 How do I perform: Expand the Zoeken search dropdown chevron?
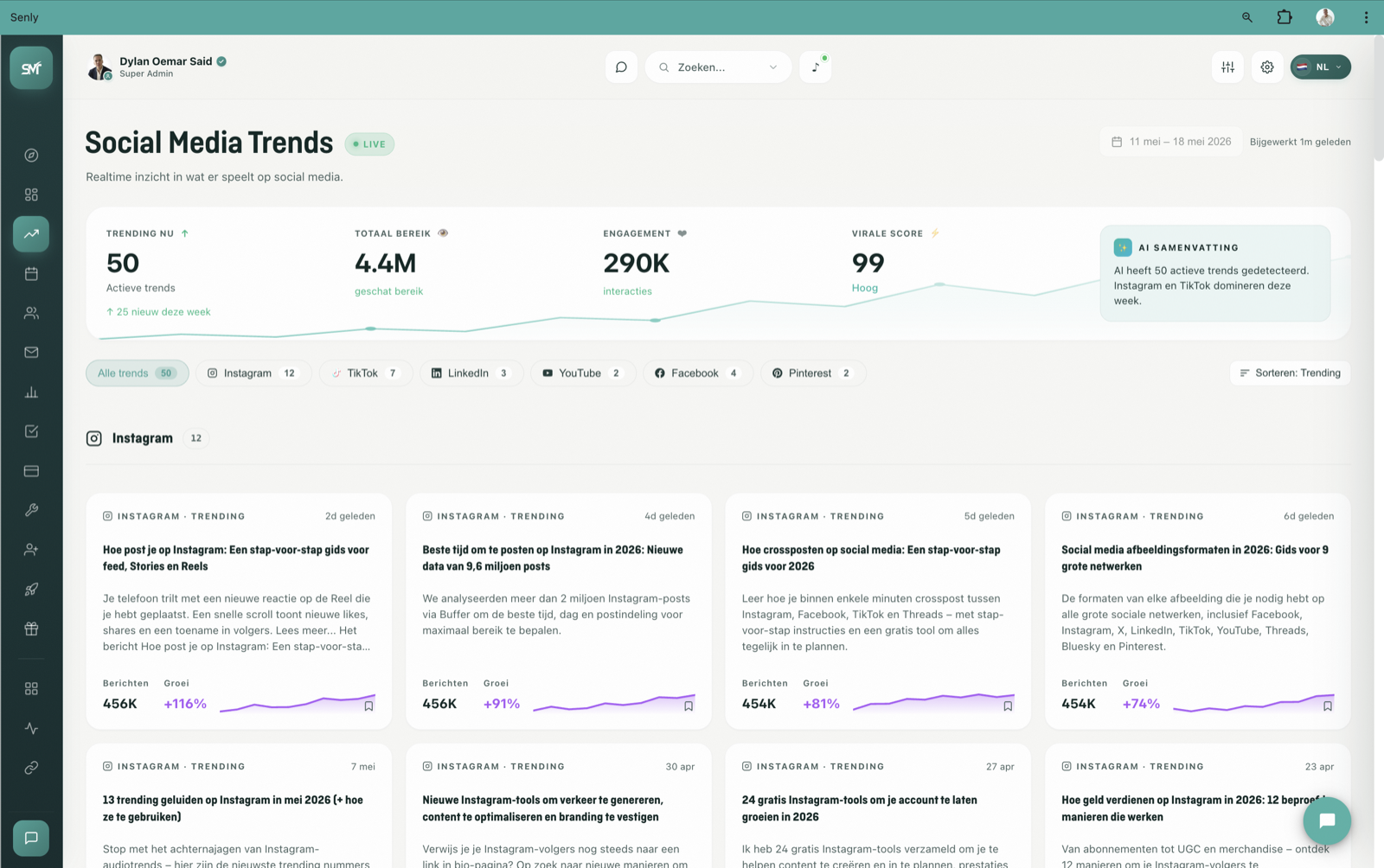773,67
